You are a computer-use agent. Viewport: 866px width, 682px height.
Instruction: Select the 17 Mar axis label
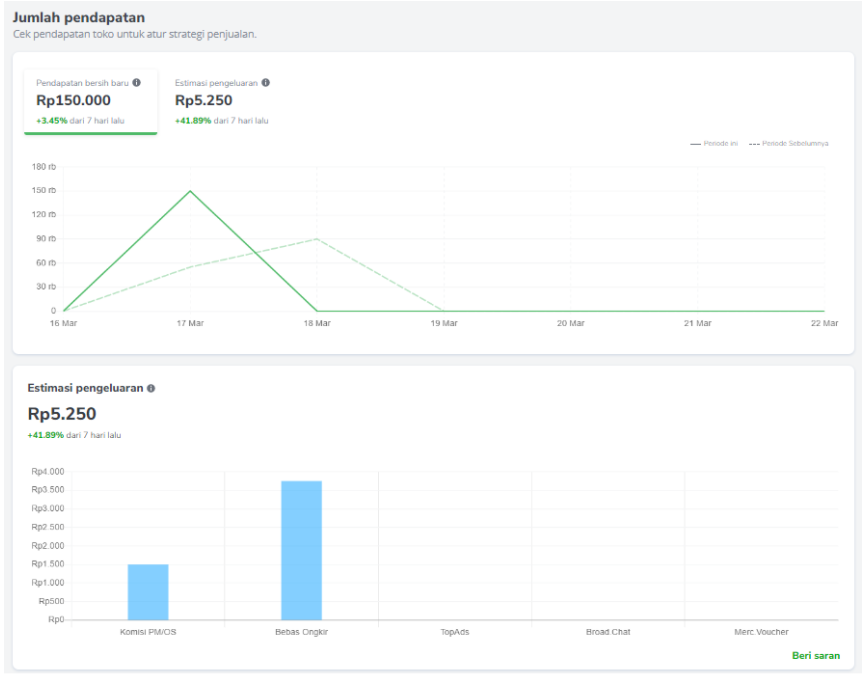[190, 323]
